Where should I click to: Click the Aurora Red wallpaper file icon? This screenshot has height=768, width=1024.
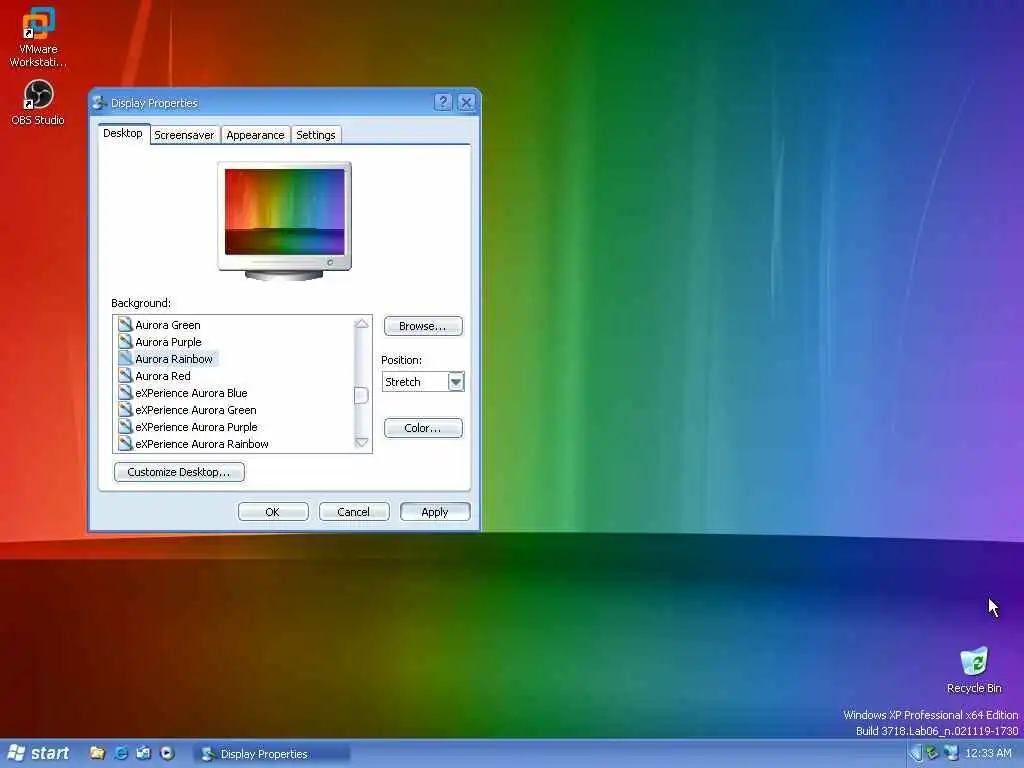[125, 375]
